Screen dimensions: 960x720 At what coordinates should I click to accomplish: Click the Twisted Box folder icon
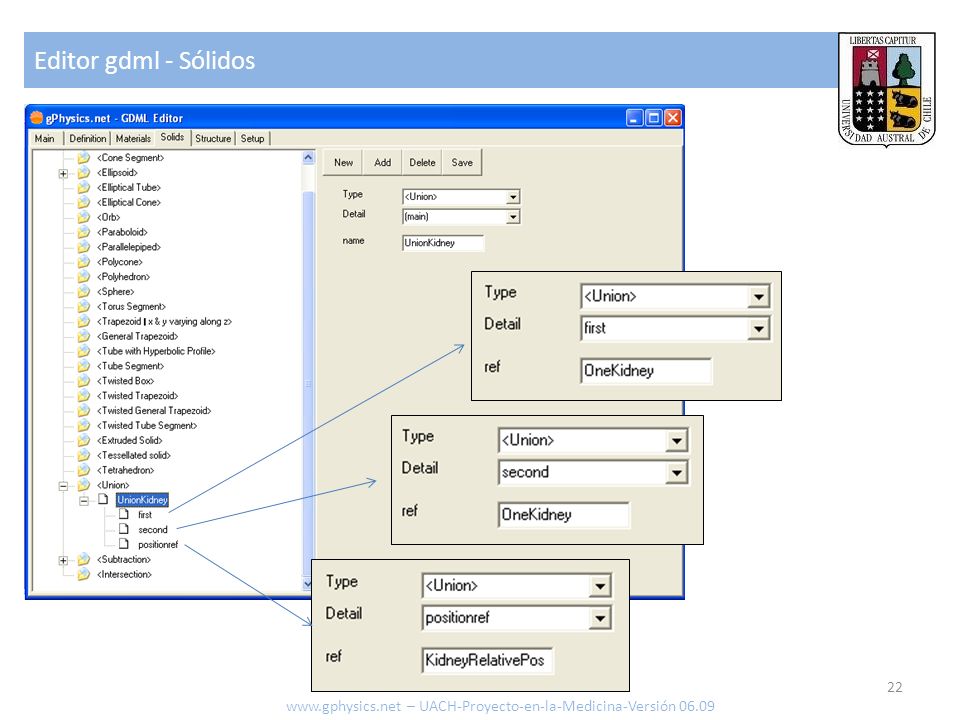(x=84, y=381)
